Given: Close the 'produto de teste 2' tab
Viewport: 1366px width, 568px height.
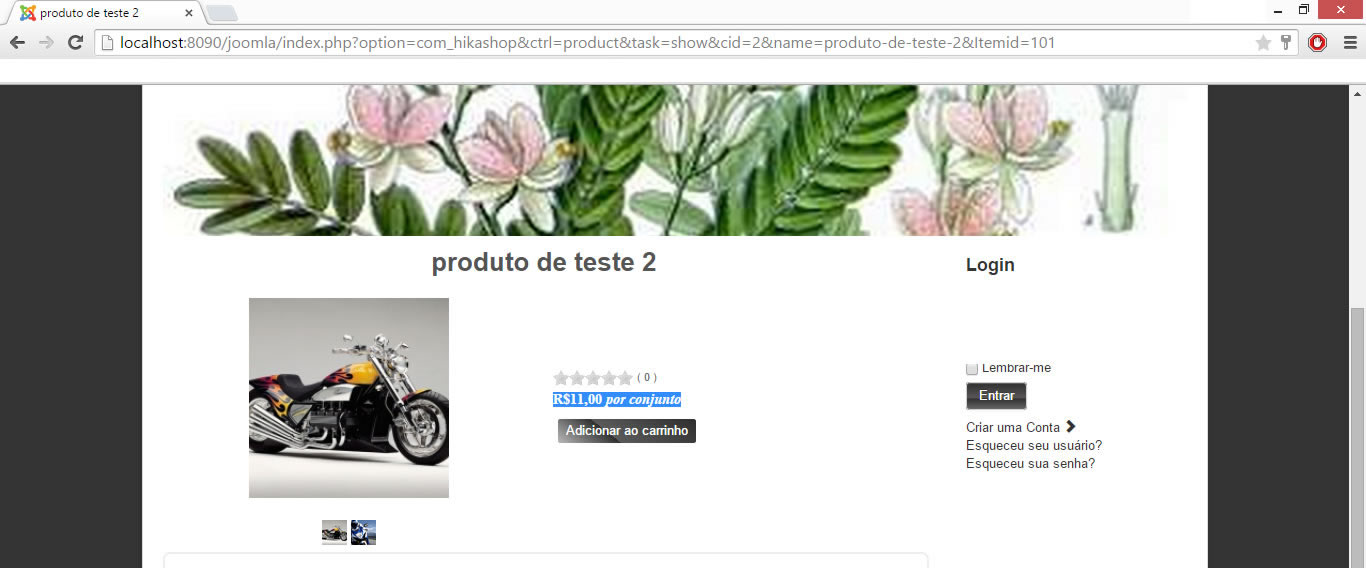Looking at the screenshot, I should coord(189,13).
